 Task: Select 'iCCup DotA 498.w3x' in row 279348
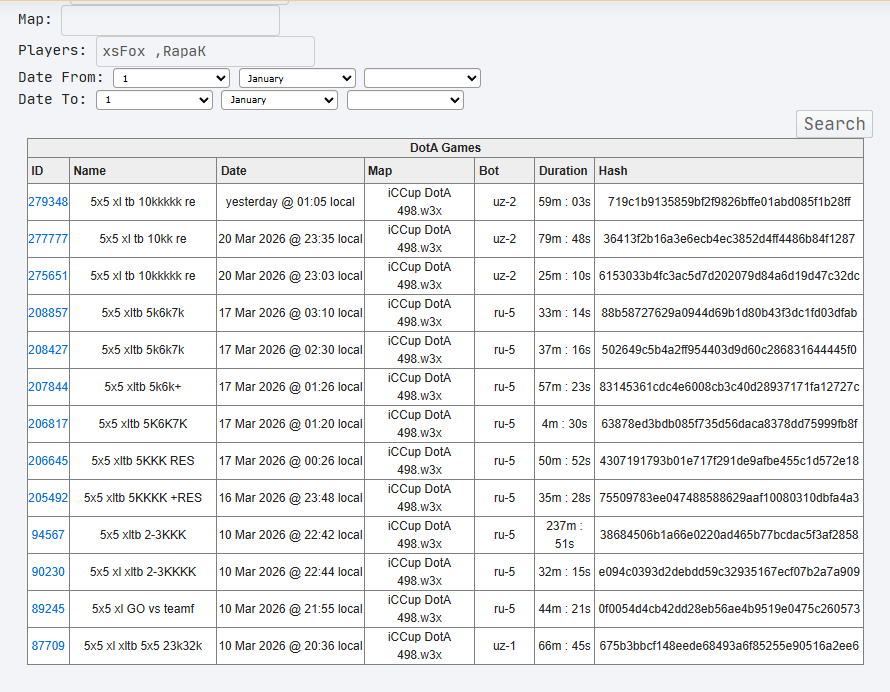419,202
